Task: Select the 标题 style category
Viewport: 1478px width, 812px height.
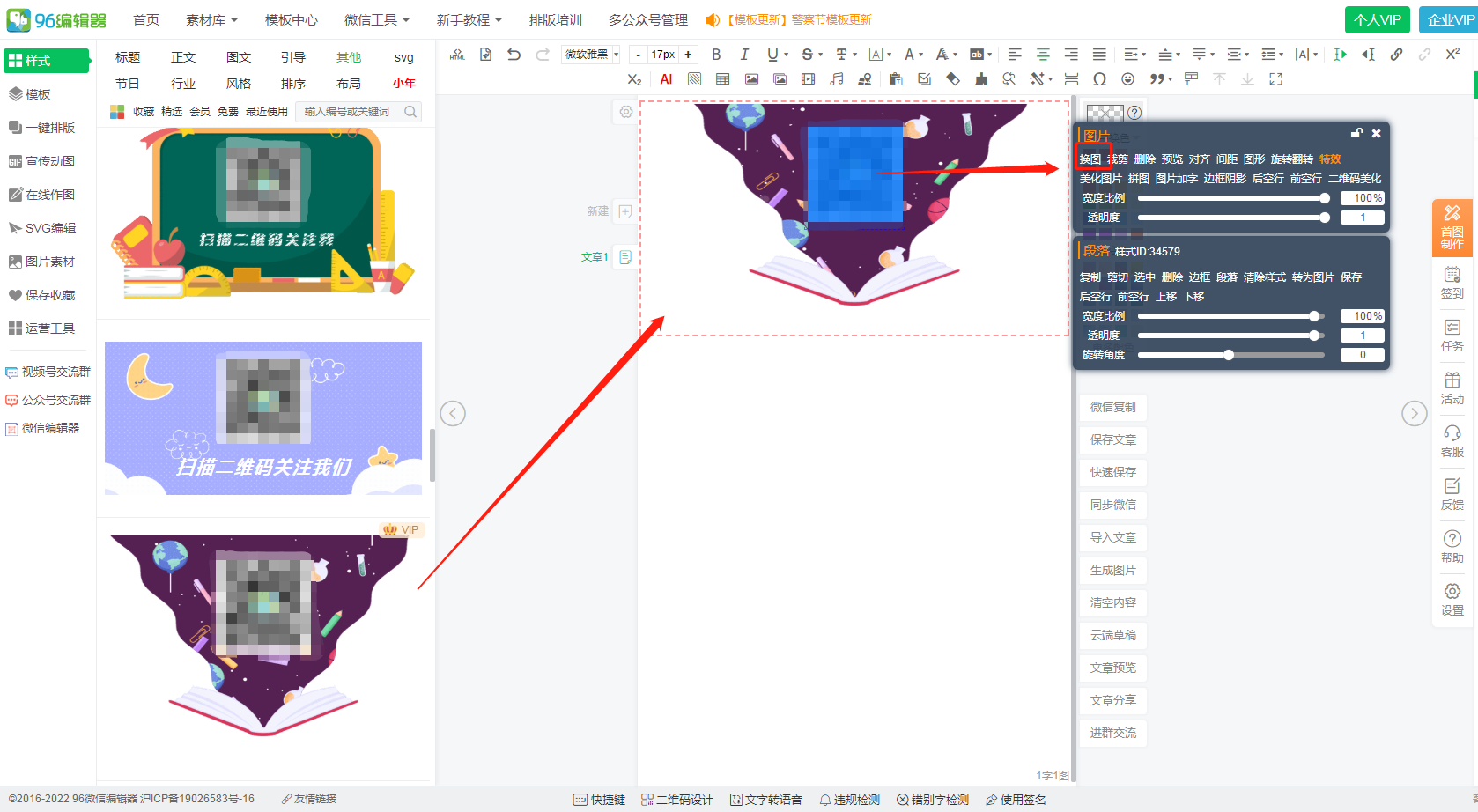Action: (128, 57)
